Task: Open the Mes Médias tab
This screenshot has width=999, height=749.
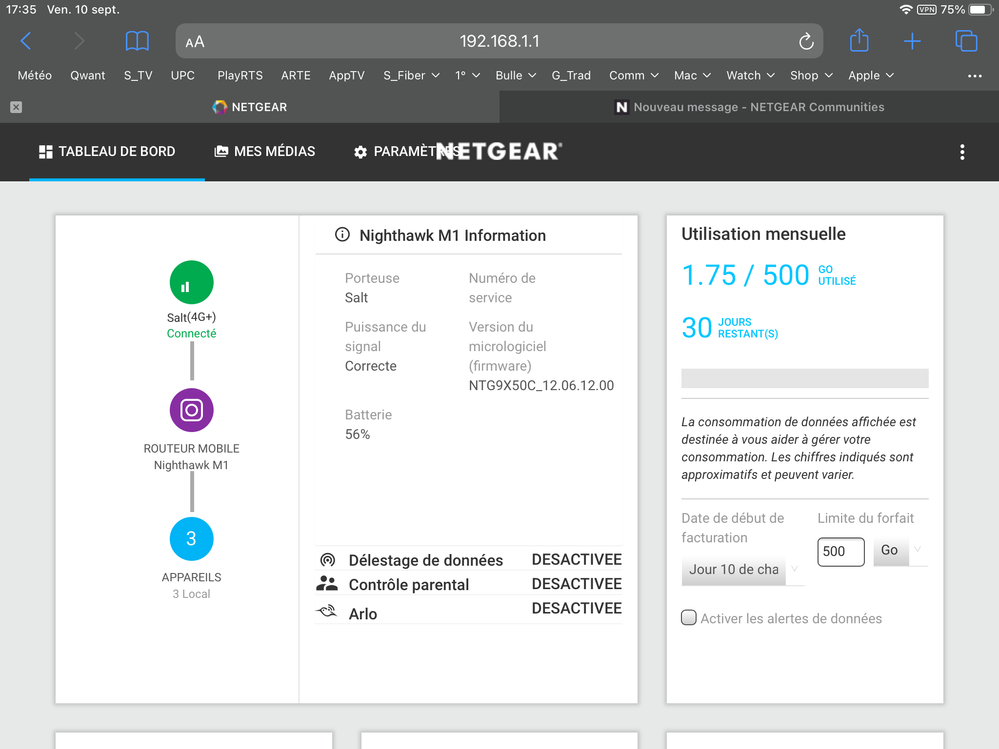Action: click(x=265, y=152)
